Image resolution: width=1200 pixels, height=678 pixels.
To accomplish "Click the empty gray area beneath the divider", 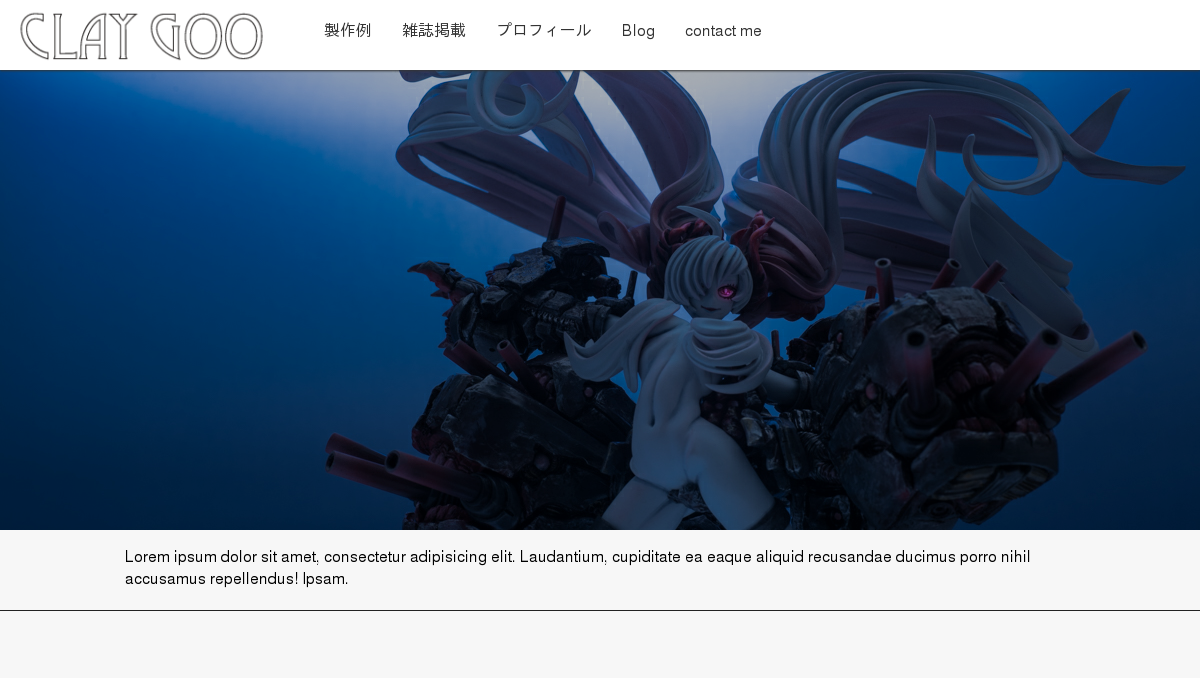I will 600,645.
